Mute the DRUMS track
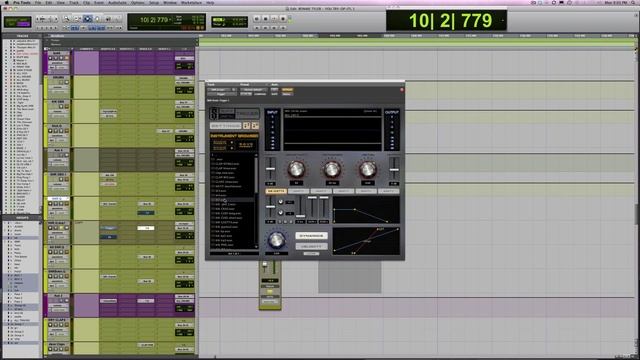The width and height of the screenshot is (640, 360). [x=67, y=82]
